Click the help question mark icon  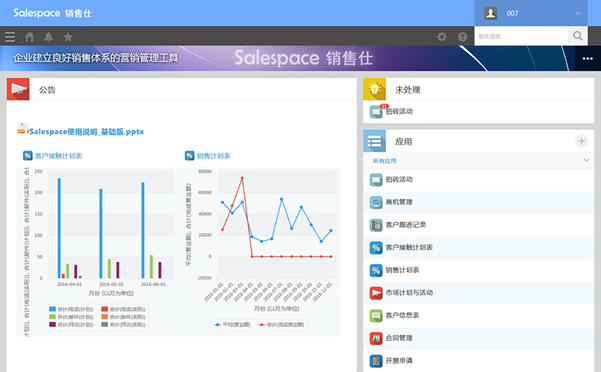coord(463,37)
